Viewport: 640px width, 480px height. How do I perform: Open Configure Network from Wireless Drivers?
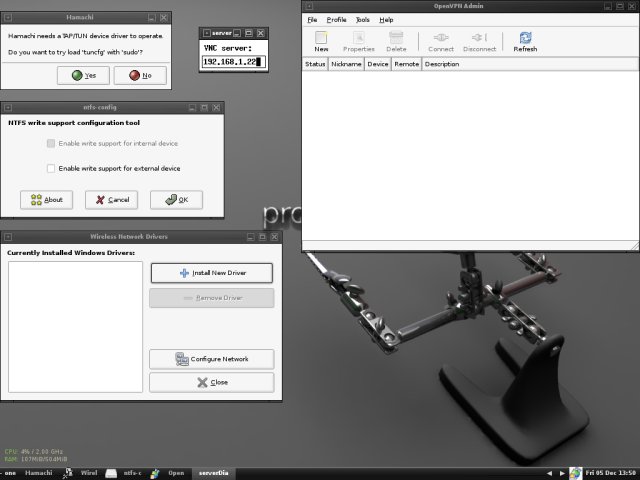pyautogui.click(x=212, y=359)
